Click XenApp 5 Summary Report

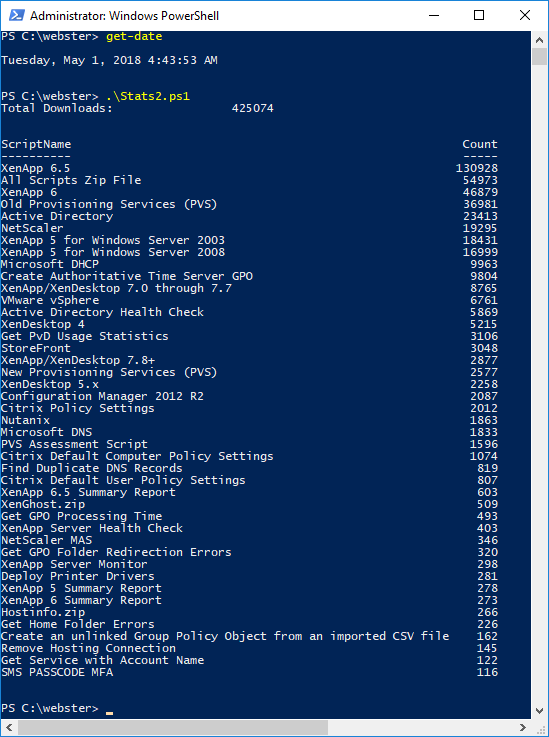pos(81,588)
